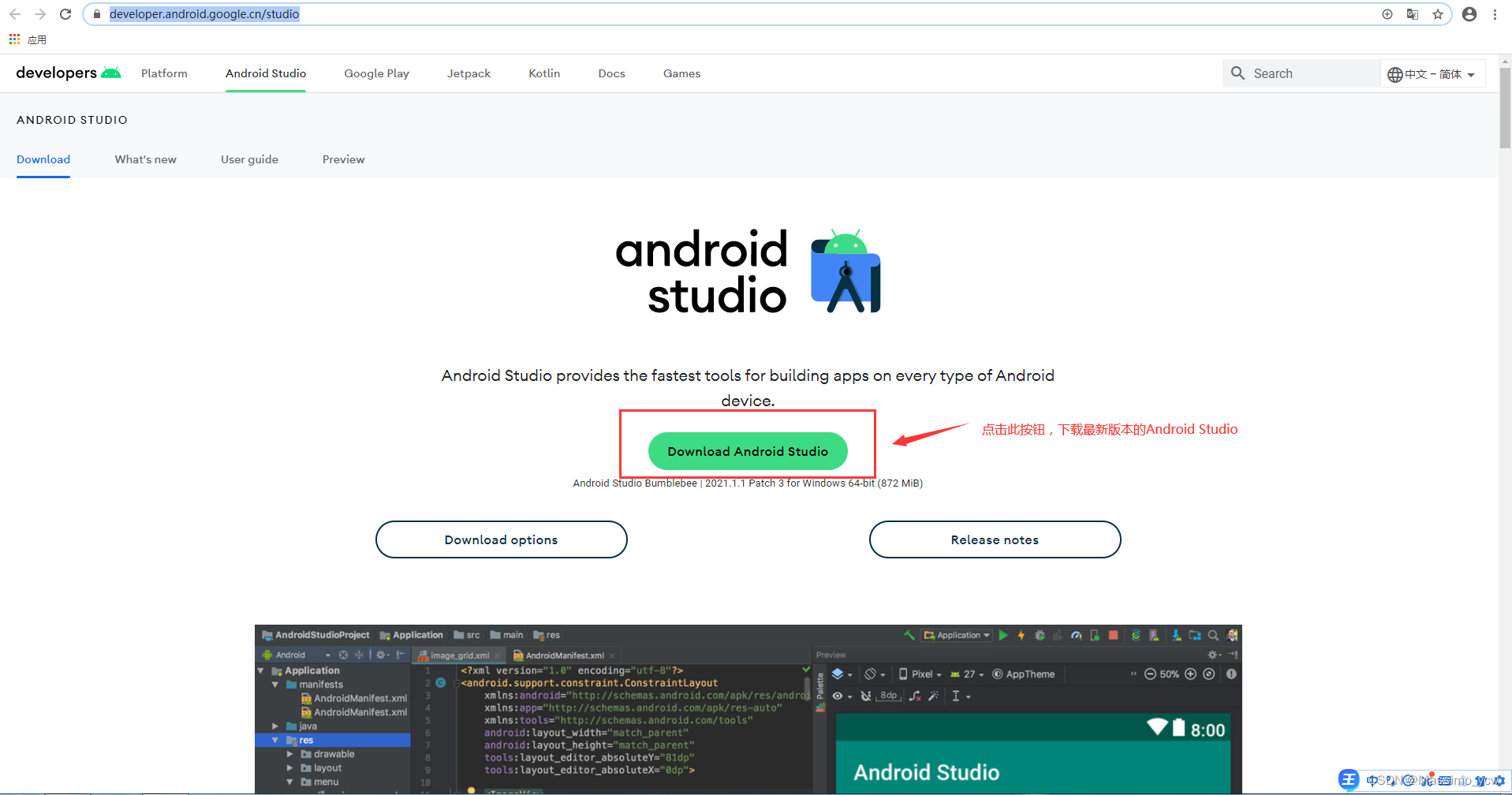The image size is (1512, 795).
Task: Switch to the What's new tab
Action: click(x=146, y=159)
